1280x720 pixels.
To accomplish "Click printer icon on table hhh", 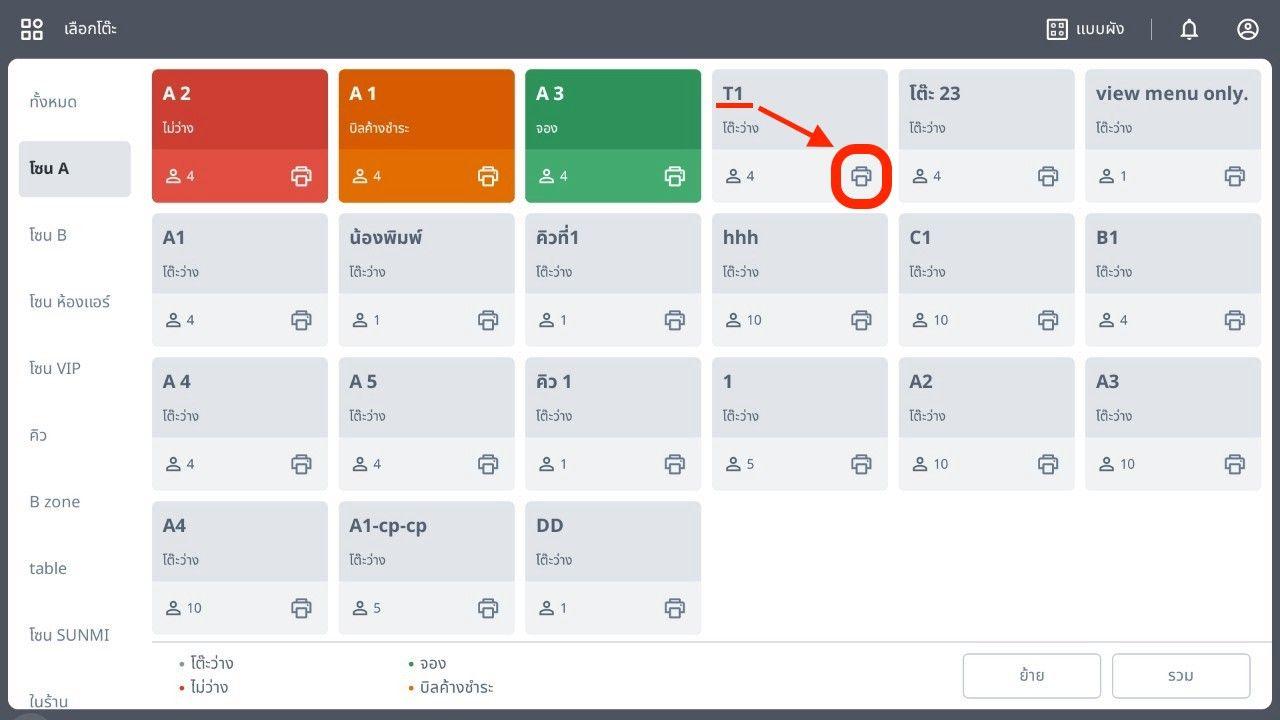I will point(861,321).
